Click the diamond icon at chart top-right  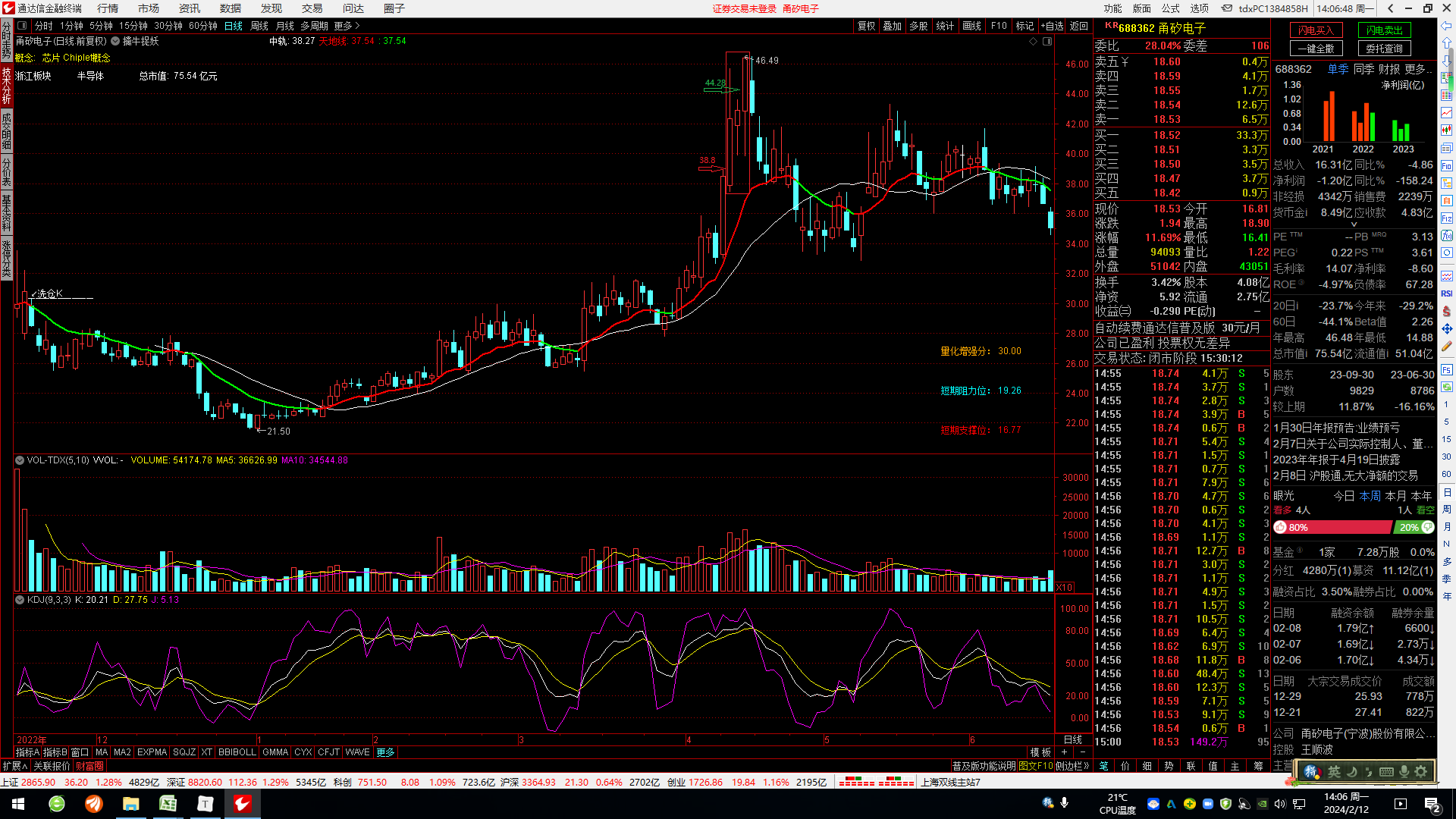pos(1033,41)
